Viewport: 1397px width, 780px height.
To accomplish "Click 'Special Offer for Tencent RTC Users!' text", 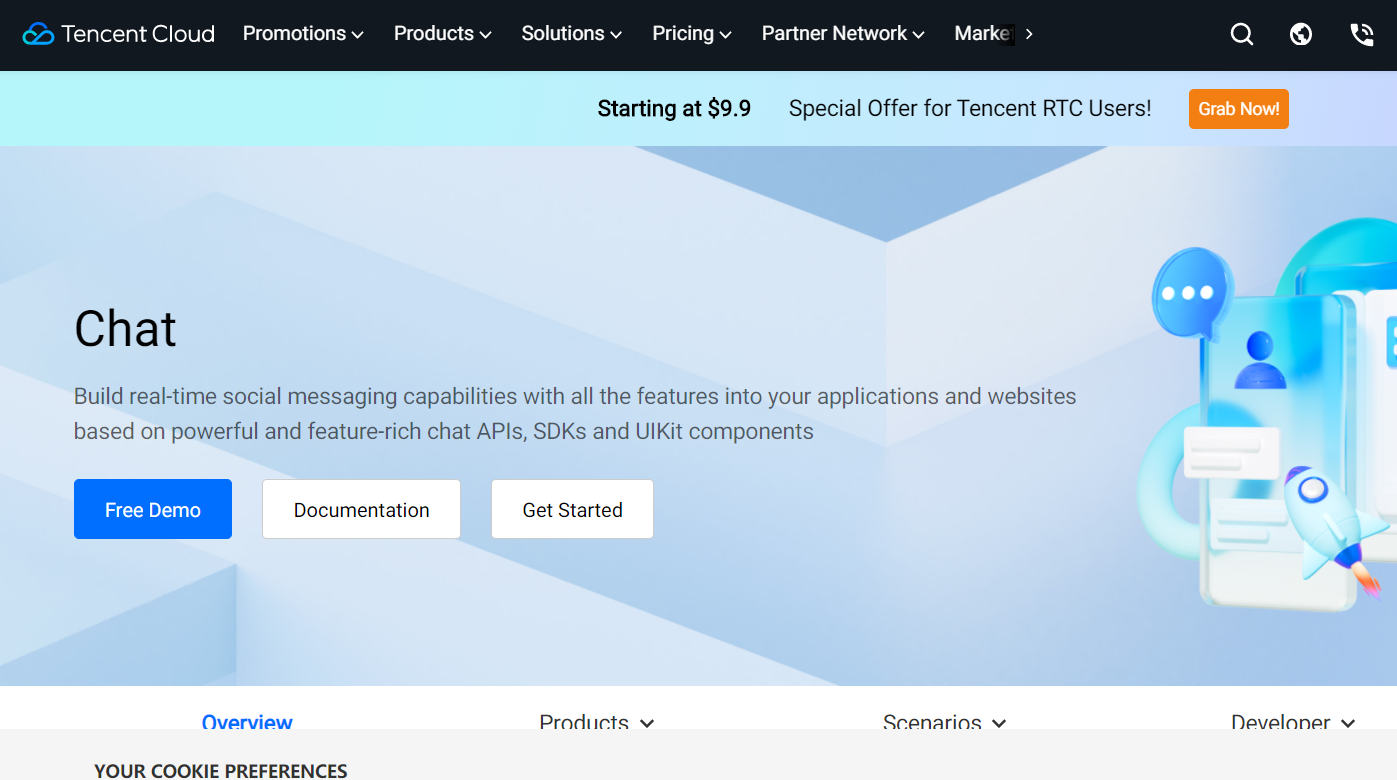I will coord(970,108).
